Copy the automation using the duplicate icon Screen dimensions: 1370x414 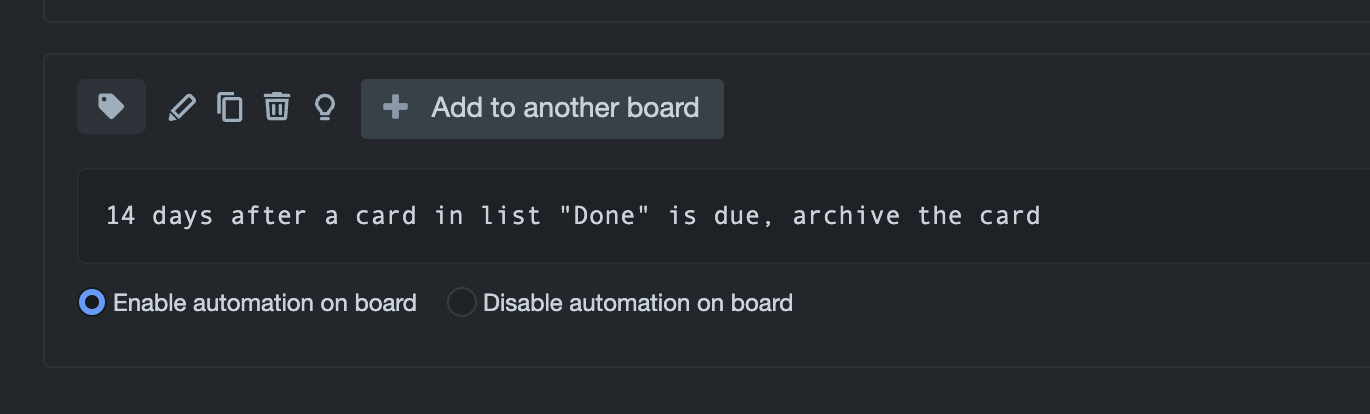(x=230, y=107)
